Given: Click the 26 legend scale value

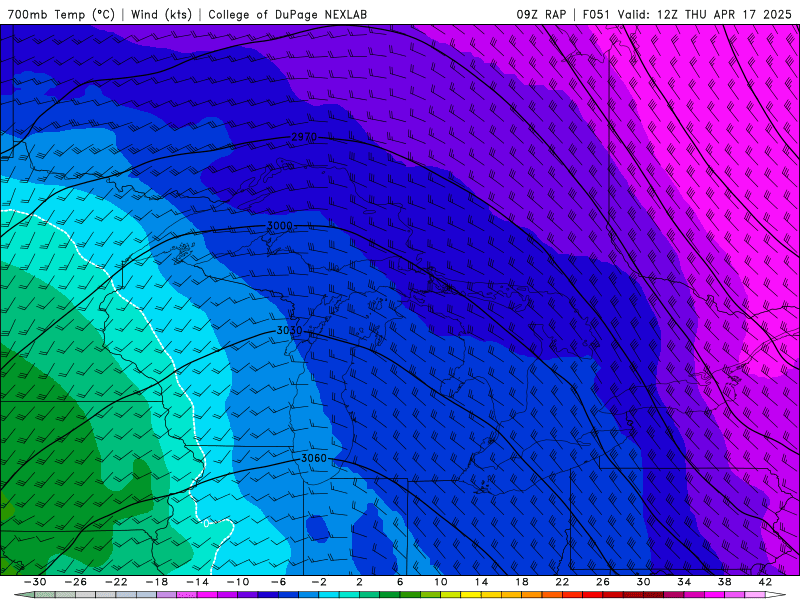Looking at the screenshot, I should 603,582.
